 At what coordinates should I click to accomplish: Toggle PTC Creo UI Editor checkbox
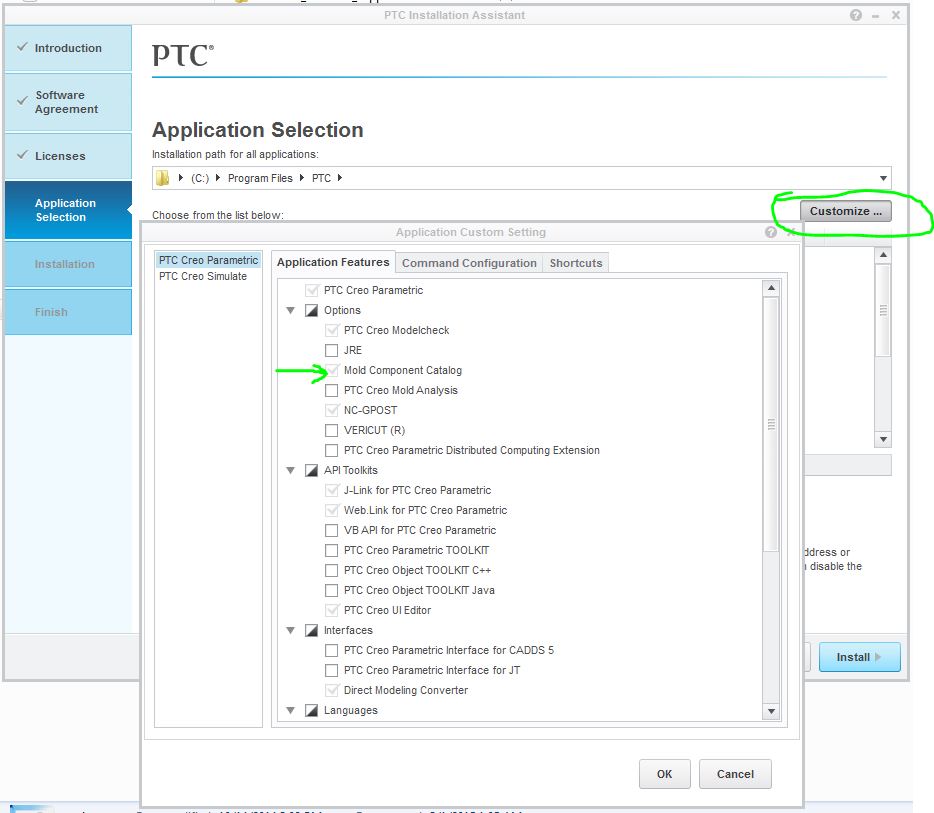point(331,610)
